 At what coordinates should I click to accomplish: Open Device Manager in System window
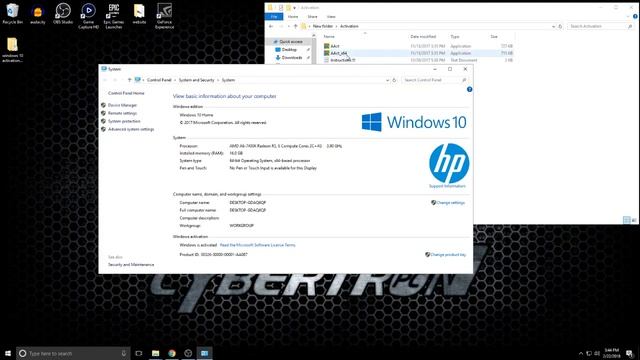(122, 105)
